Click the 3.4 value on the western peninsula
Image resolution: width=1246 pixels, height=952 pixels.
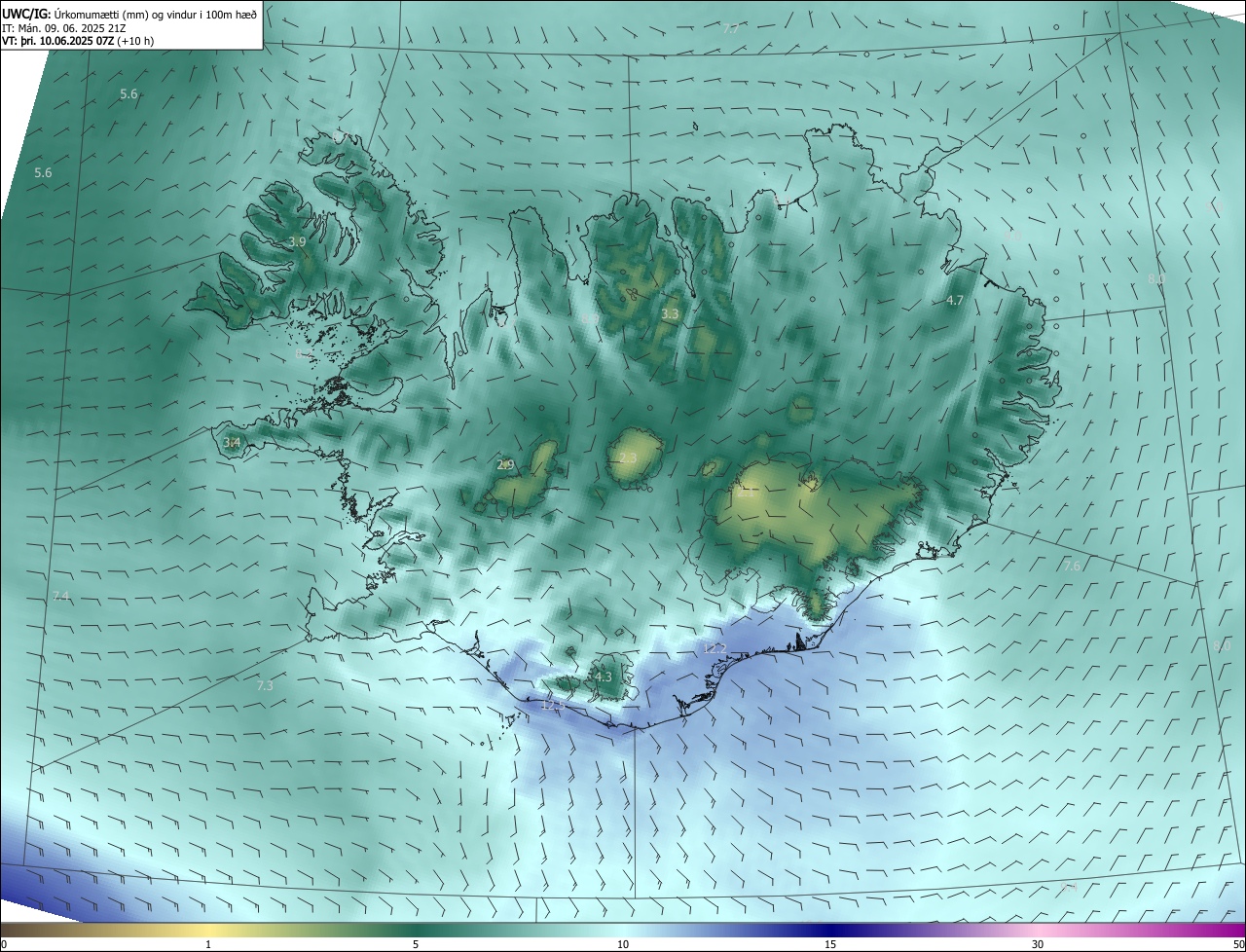pyautogui.click(x=232, y=443)
